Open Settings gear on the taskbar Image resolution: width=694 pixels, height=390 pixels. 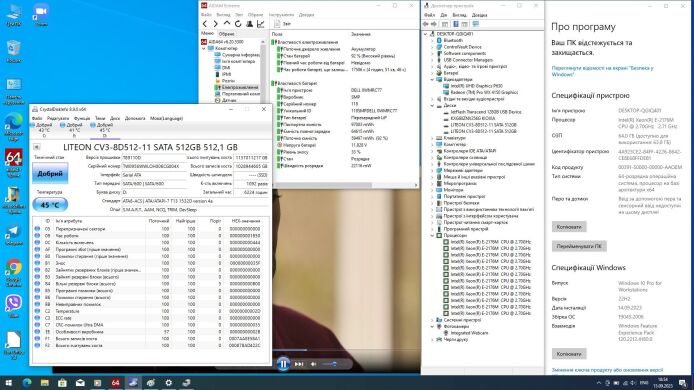pyautogui.click(x=169, y=382)
